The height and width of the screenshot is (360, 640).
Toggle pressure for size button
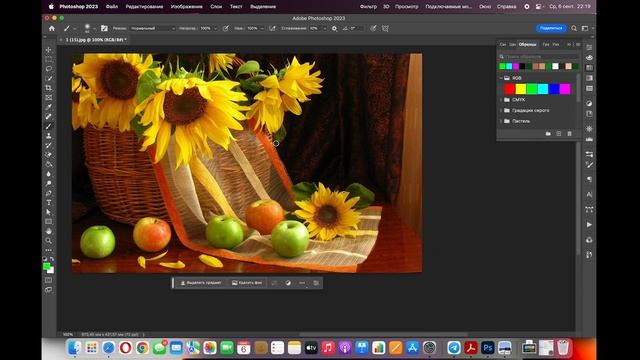[373, 29]
